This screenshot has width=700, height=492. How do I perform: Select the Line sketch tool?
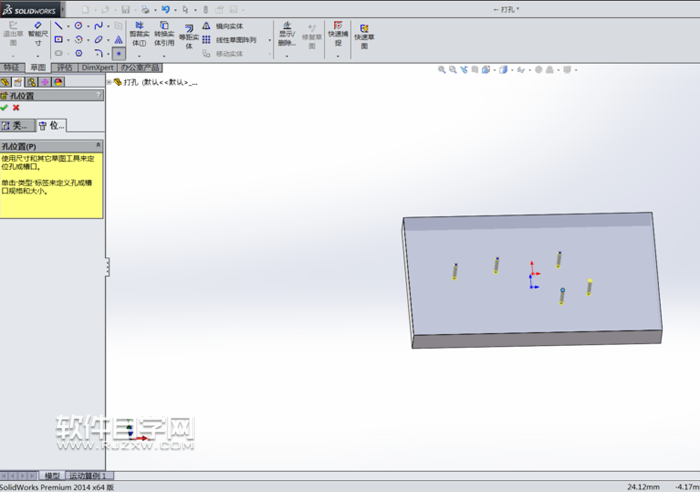pyautogui.click(x=58, y=26)
